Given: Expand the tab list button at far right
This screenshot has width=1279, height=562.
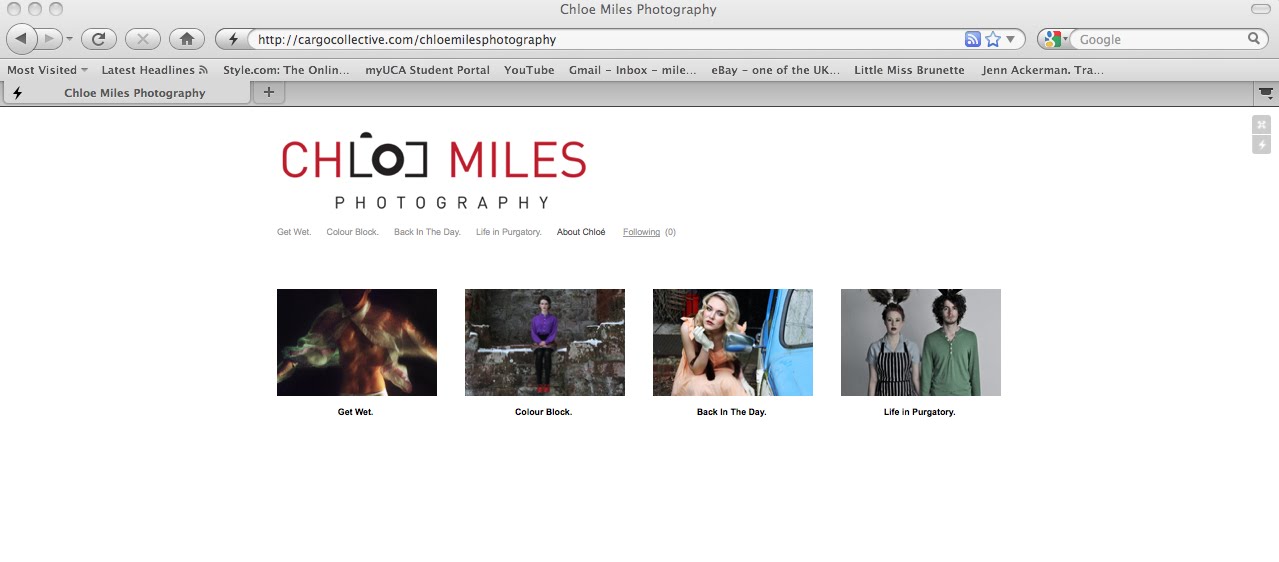Looking at the screenshot, I should pyautogui.click(x=1266, y=93).
